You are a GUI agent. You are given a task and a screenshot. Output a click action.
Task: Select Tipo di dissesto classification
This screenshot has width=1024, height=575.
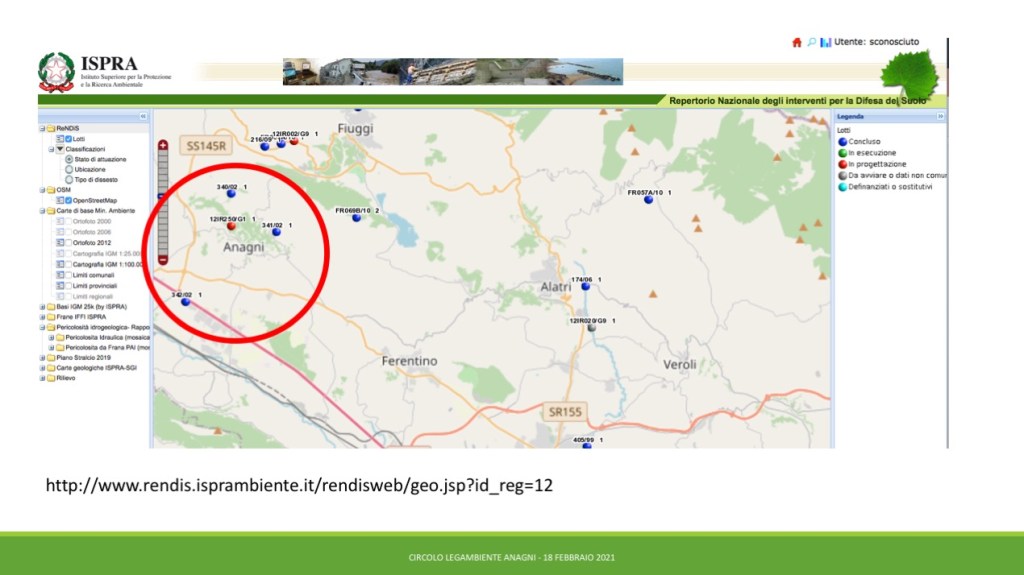[x=68, y=179]
